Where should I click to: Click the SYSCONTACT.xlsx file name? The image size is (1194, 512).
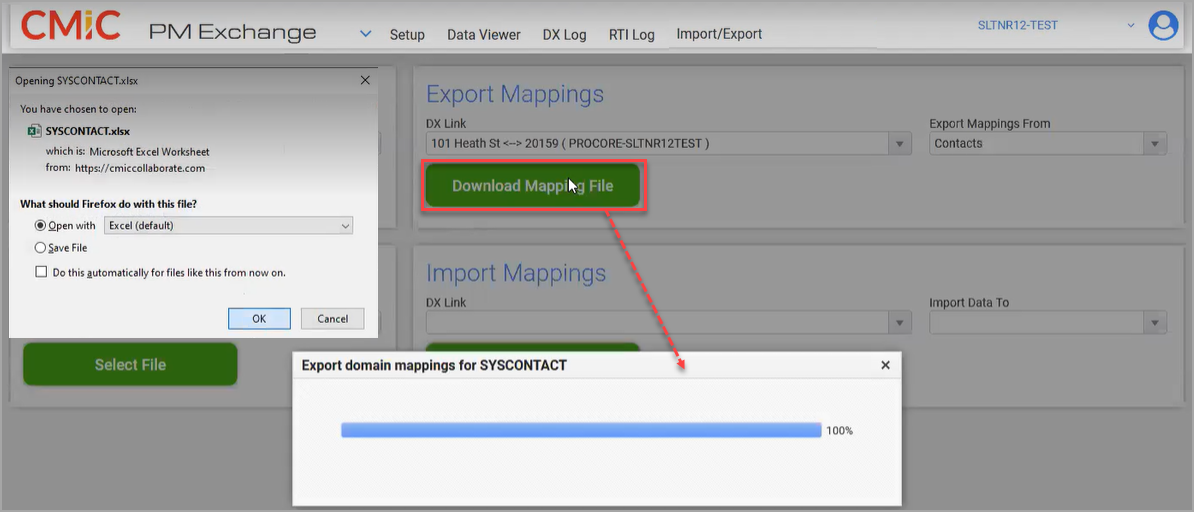(88, 131)
